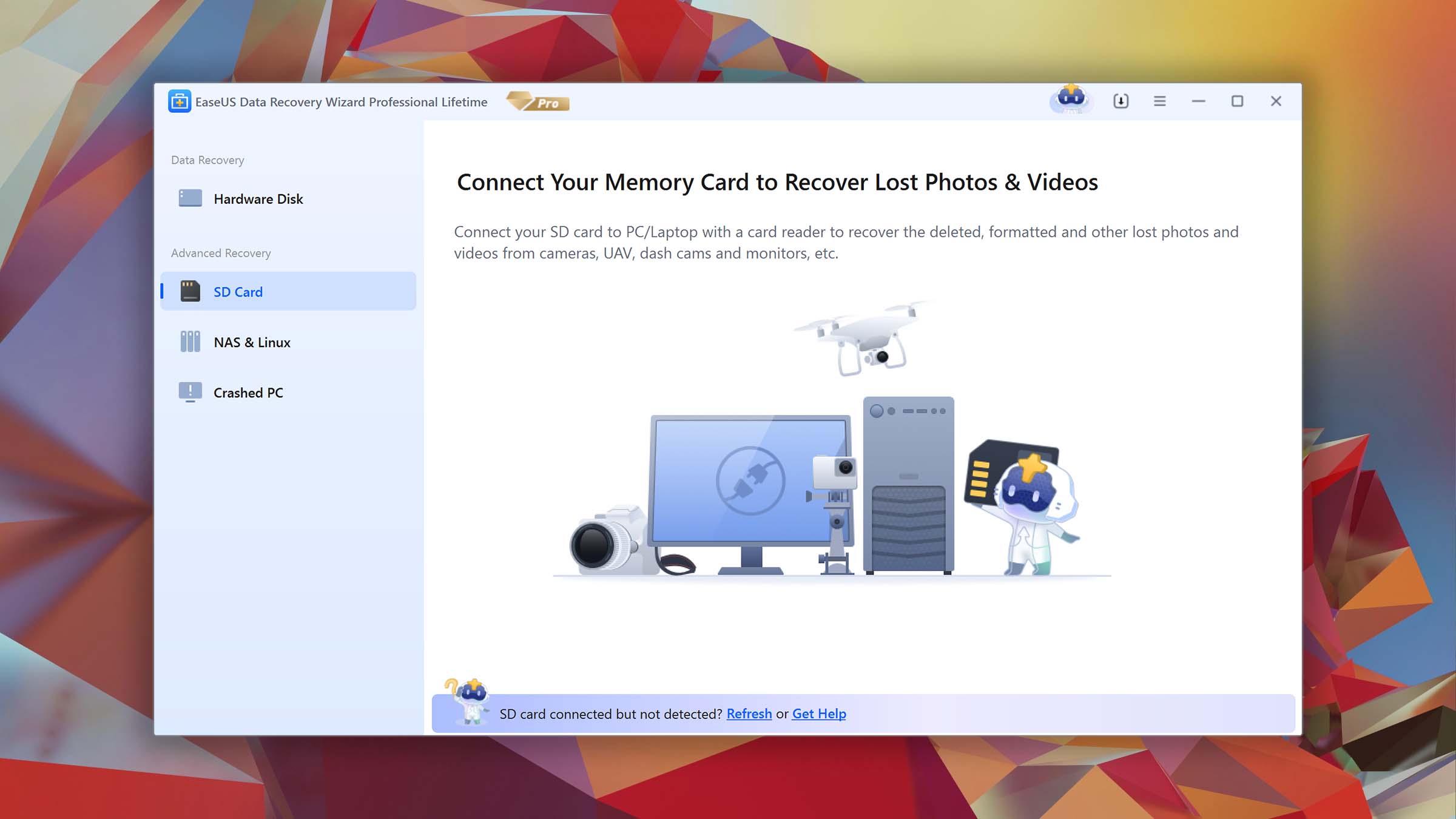Click the Pro diamond badge
1456x819 pixels.
[538, 102]
